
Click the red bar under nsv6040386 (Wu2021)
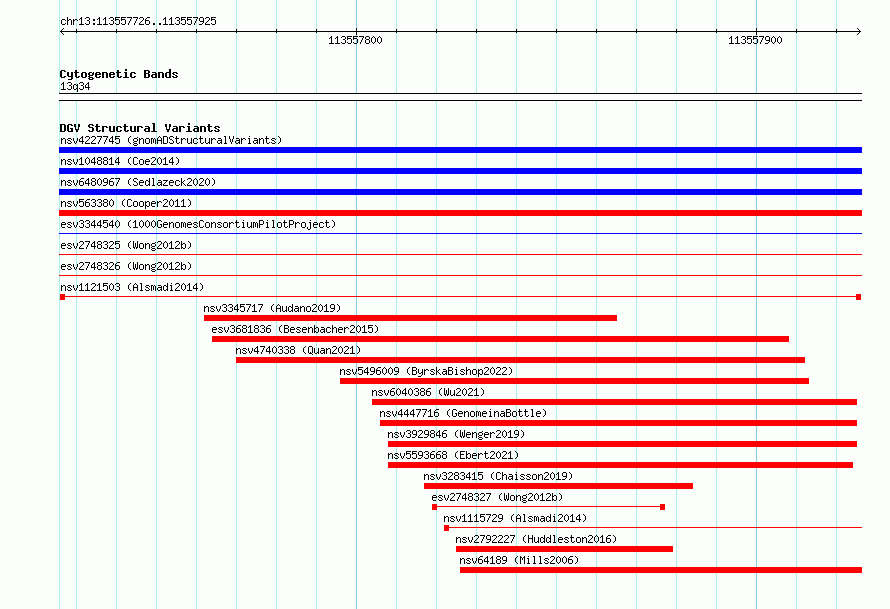pos(615,402)
